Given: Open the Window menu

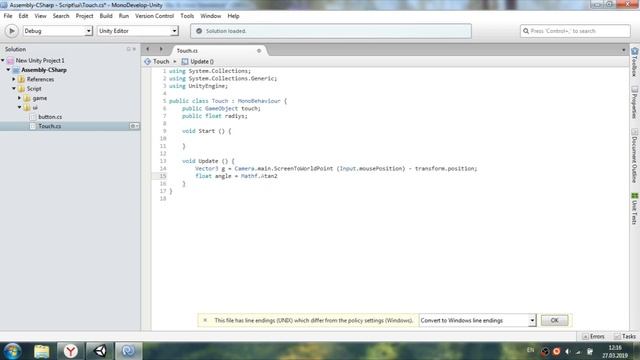Looking at the screenshot, I should (x=211, y=16).
